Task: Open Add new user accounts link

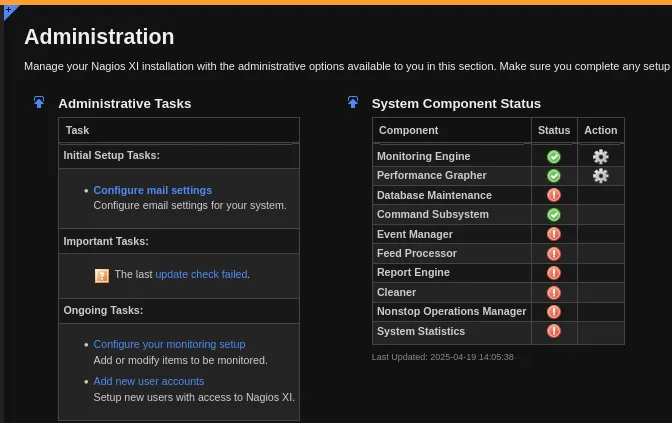Action: [x=149, y=381]
